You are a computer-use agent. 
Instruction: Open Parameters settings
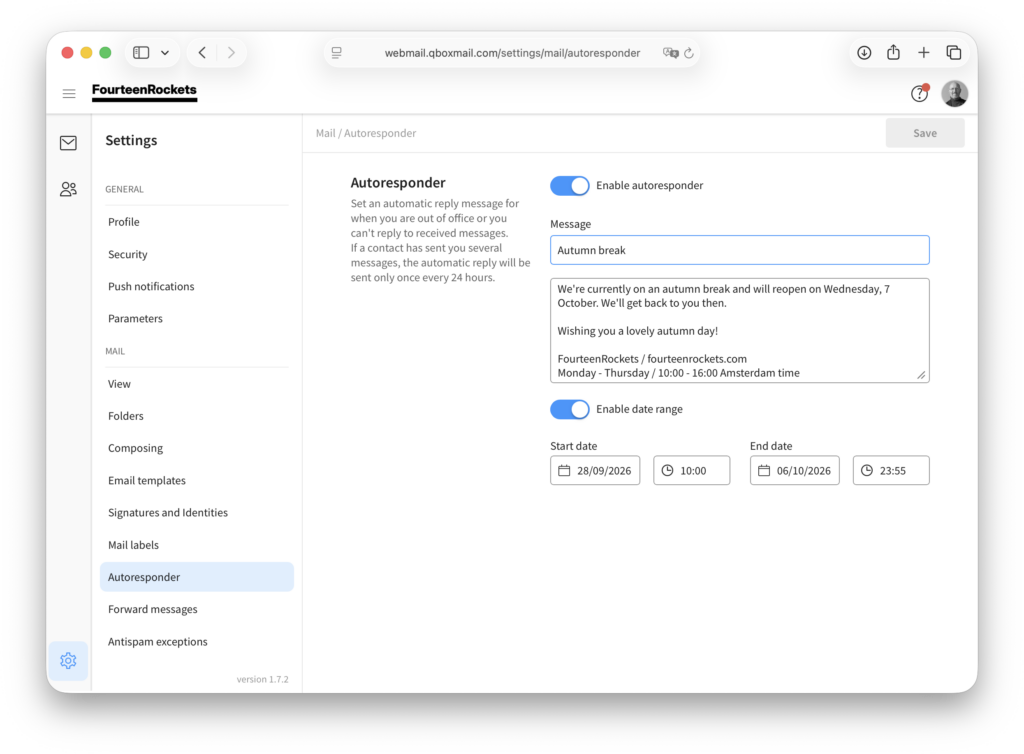[197, 319]
